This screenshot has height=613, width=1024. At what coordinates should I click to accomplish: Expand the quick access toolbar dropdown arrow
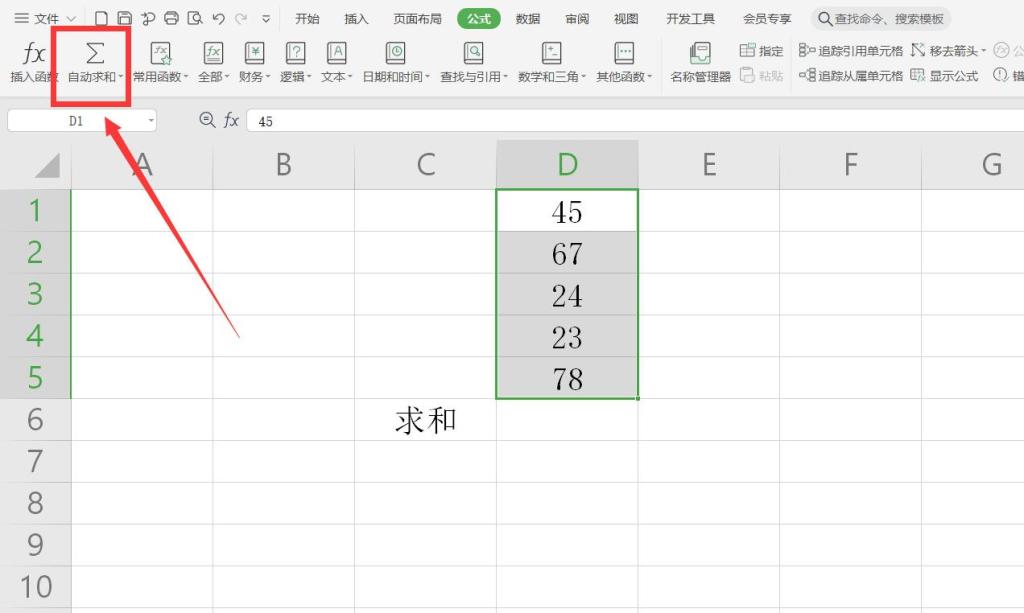click(x=266, y=19)
